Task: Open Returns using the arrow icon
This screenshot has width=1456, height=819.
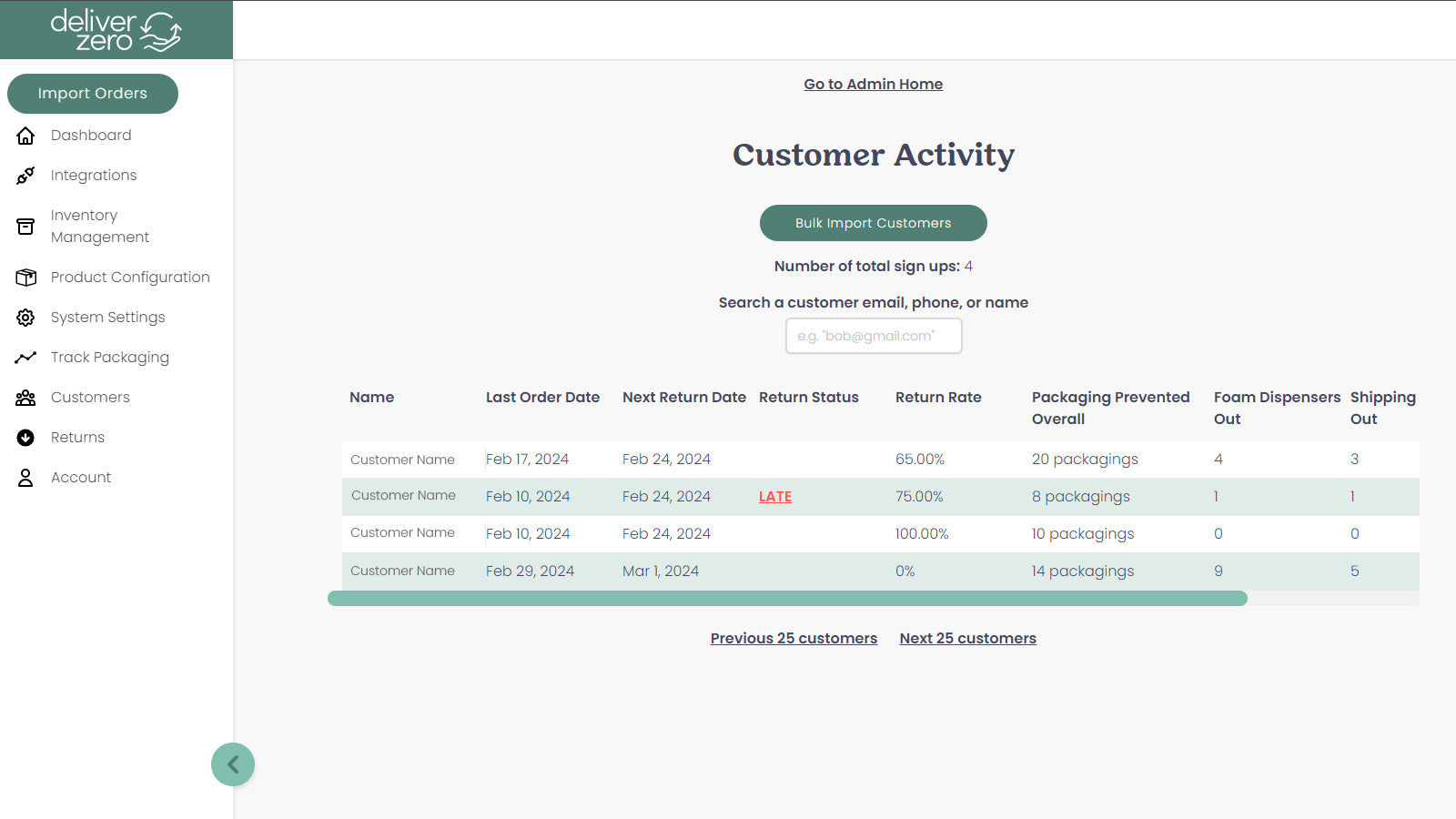Action: point(25,437)
